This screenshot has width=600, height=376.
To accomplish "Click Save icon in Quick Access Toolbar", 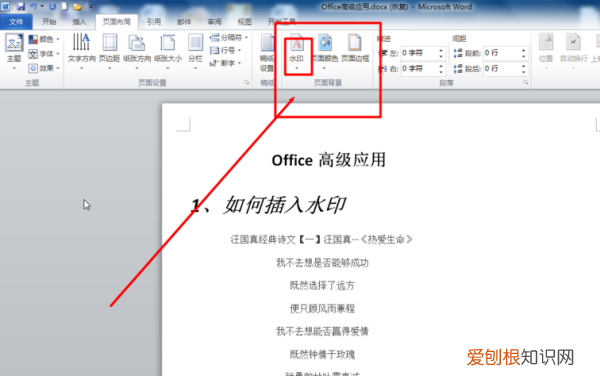I will point(21,7).
